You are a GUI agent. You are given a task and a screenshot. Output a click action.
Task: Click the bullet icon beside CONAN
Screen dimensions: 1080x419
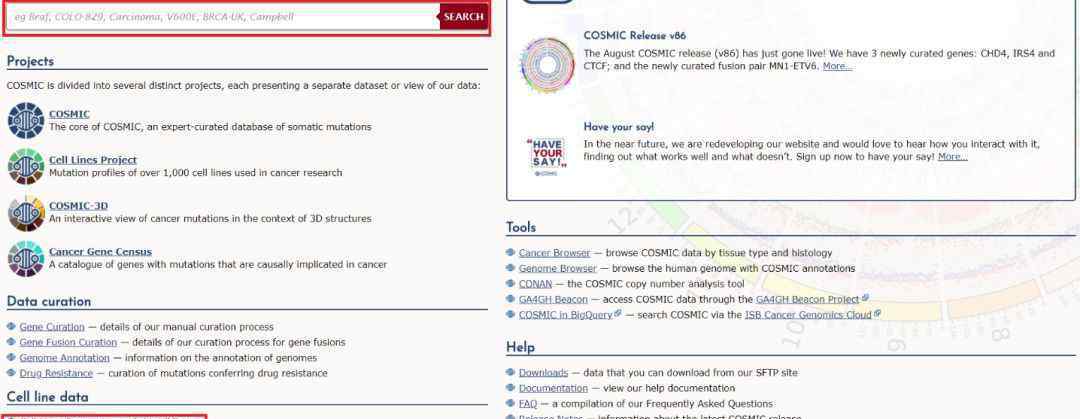(510, 284)
